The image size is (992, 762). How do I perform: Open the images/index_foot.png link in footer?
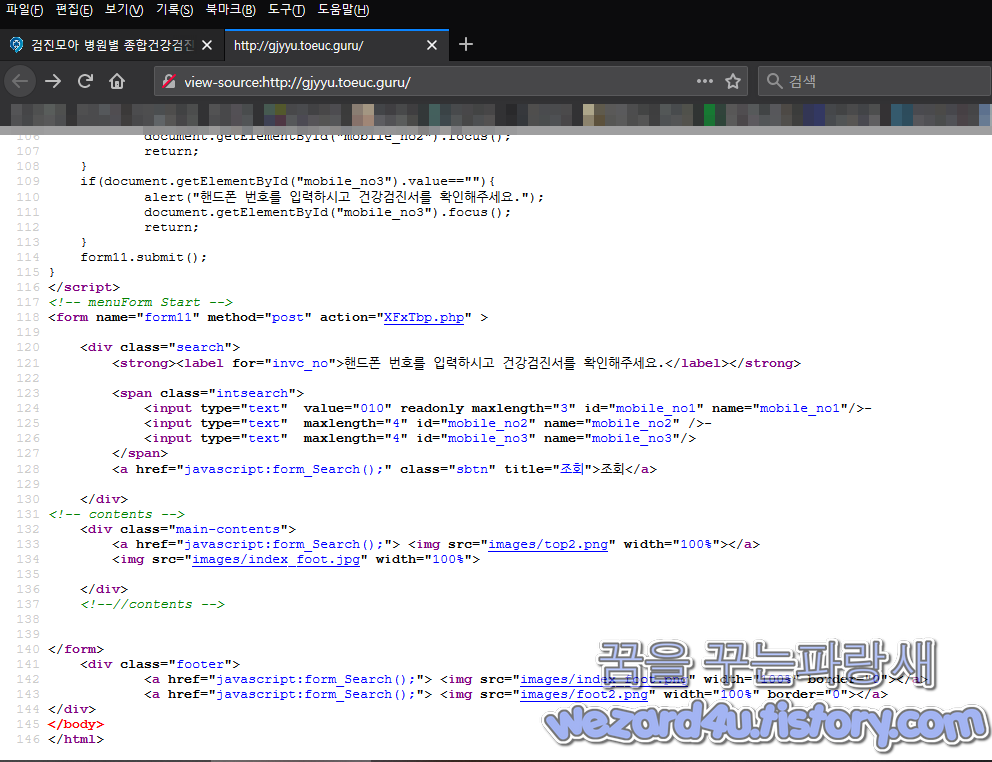[604, 679]
